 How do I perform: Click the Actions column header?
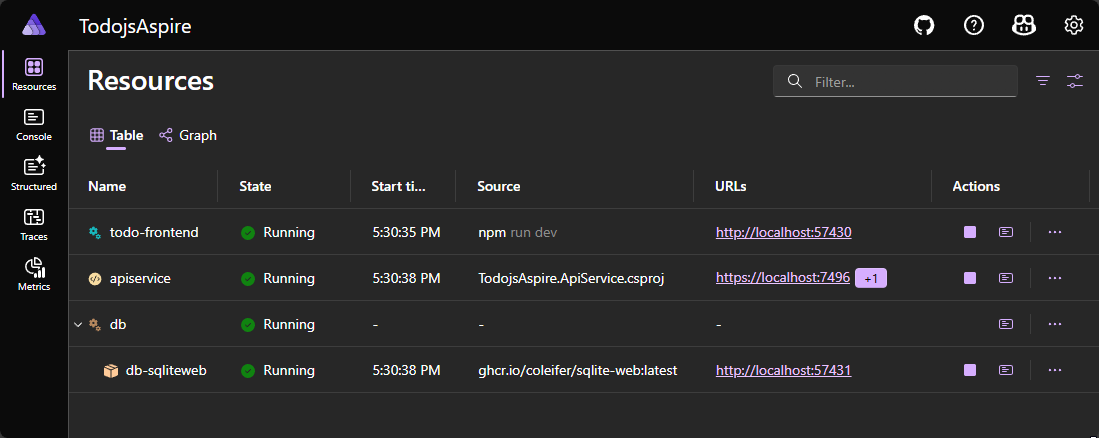point(976,186)
